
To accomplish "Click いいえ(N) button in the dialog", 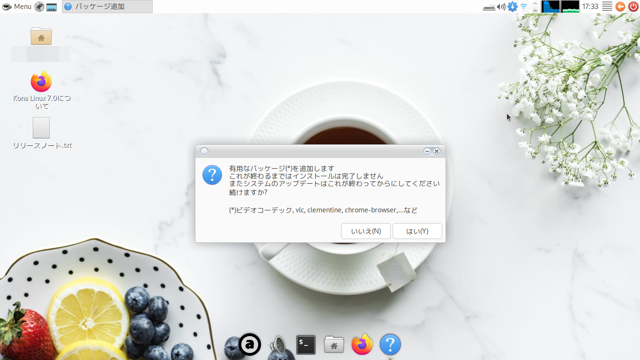I will click(366, 231).
